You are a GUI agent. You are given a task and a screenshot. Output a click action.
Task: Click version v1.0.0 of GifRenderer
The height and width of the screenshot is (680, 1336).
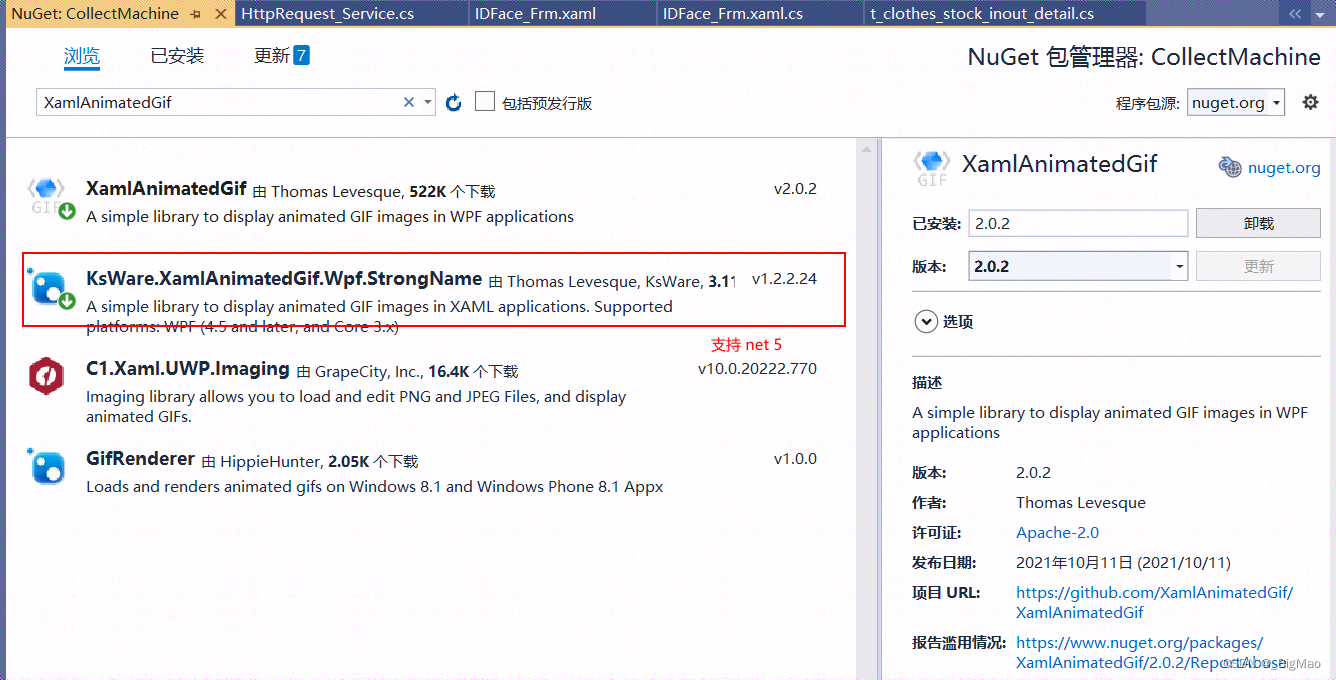[795, 459]
